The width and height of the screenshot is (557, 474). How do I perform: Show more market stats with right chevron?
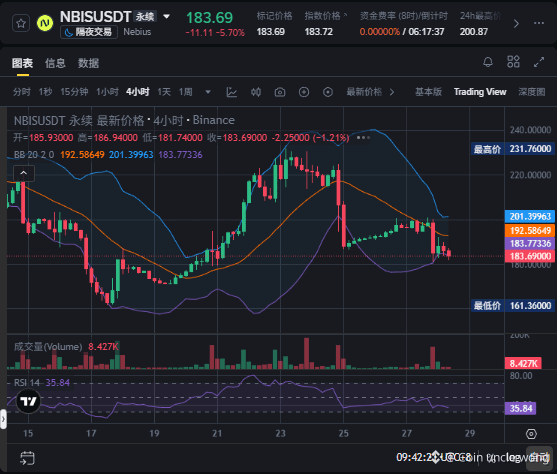[516, 23]
